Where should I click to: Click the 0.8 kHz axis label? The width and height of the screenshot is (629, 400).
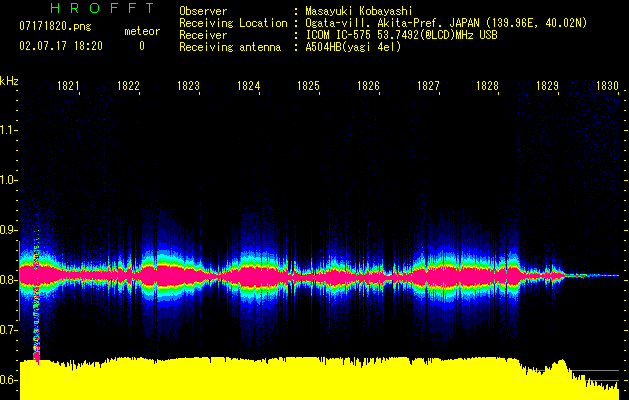[x=8, y=280]
